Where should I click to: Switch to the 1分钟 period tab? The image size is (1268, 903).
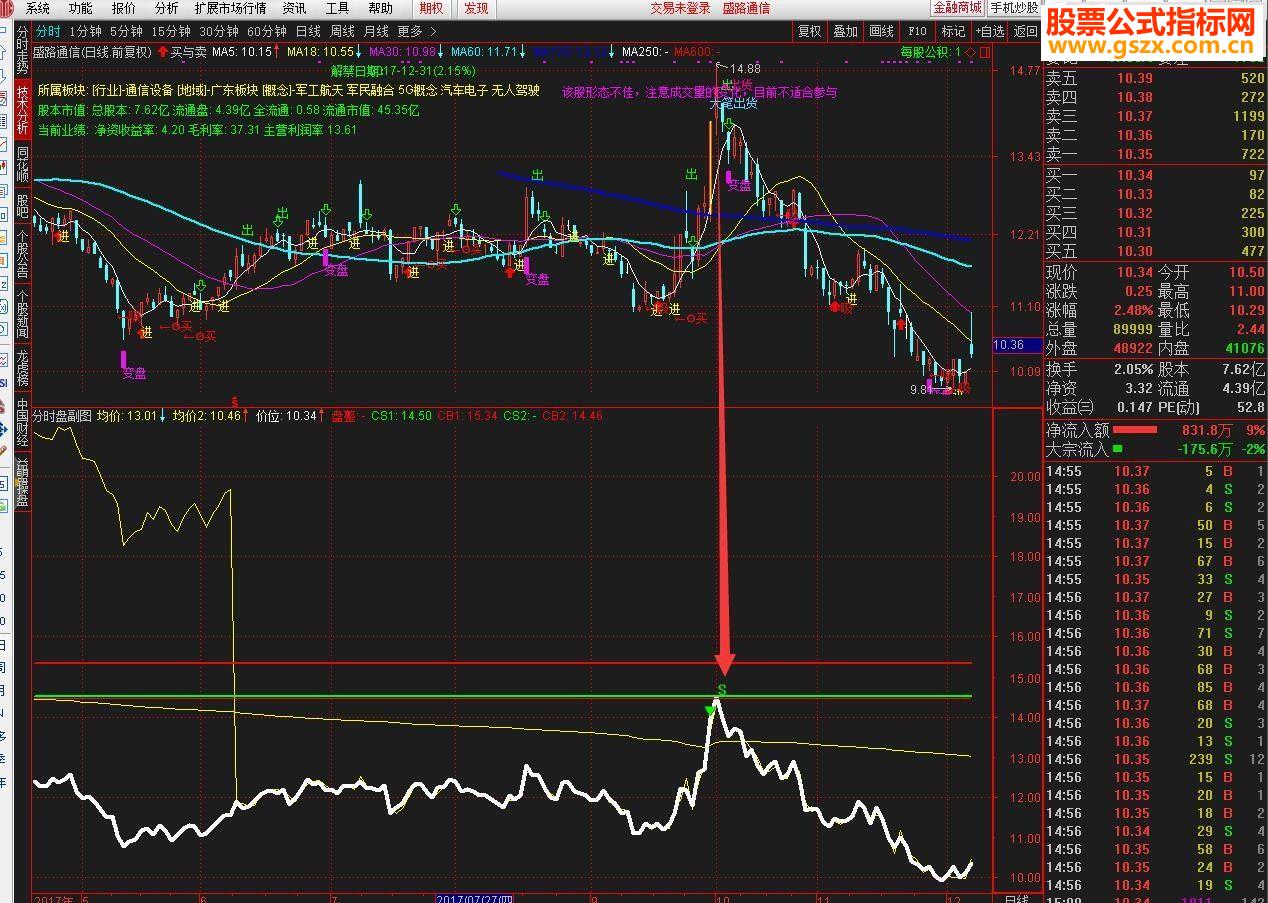(86, 32)
